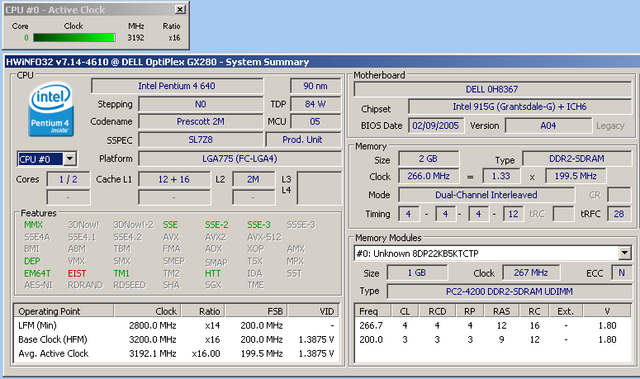Click the greyed Legacy label

coord(610,126)
